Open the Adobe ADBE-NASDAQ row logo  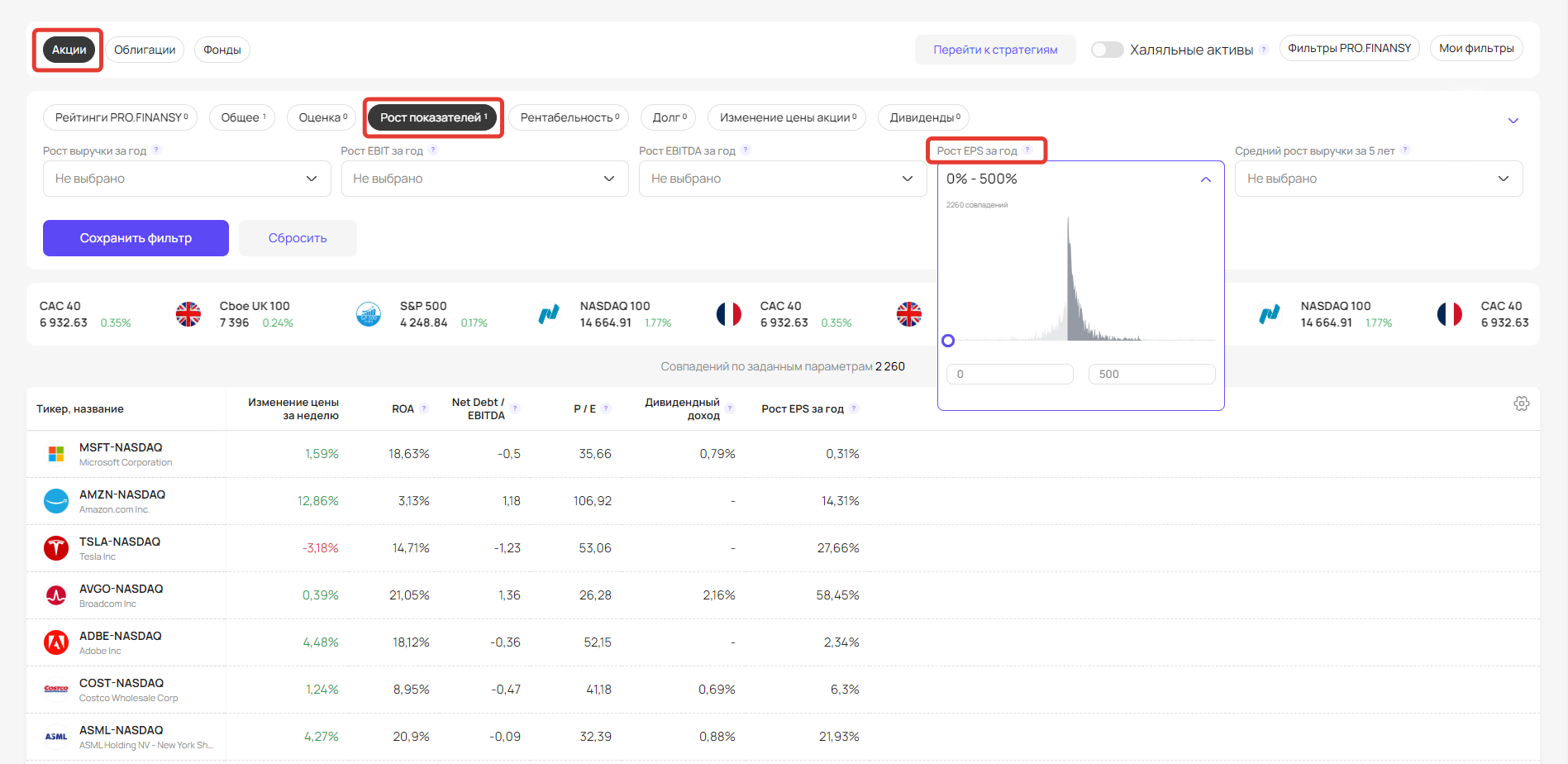[x=56, y=642]
